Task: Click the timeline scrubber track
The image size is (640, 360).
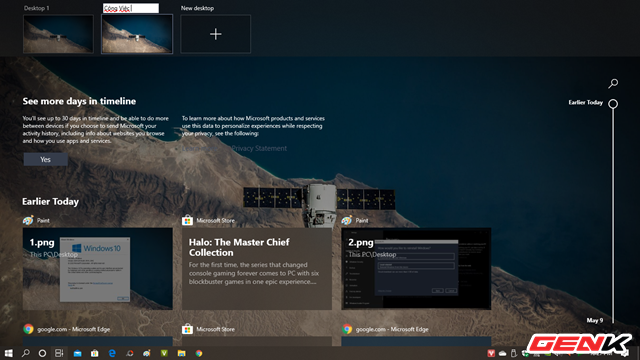Action: [613, 216]
